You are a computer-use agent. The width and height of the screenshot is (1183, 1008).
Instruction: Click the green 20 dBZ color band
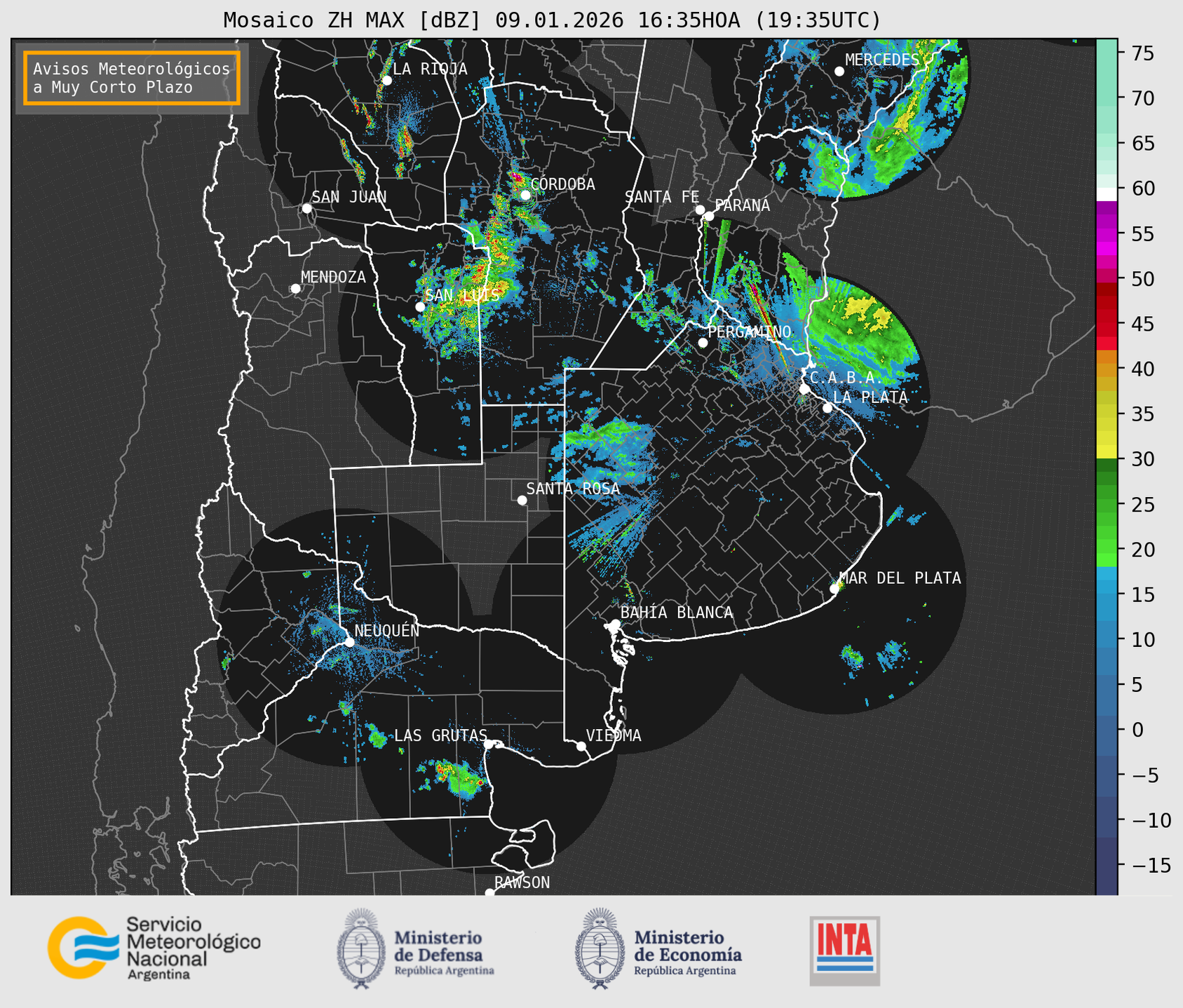click(1107, 548)
